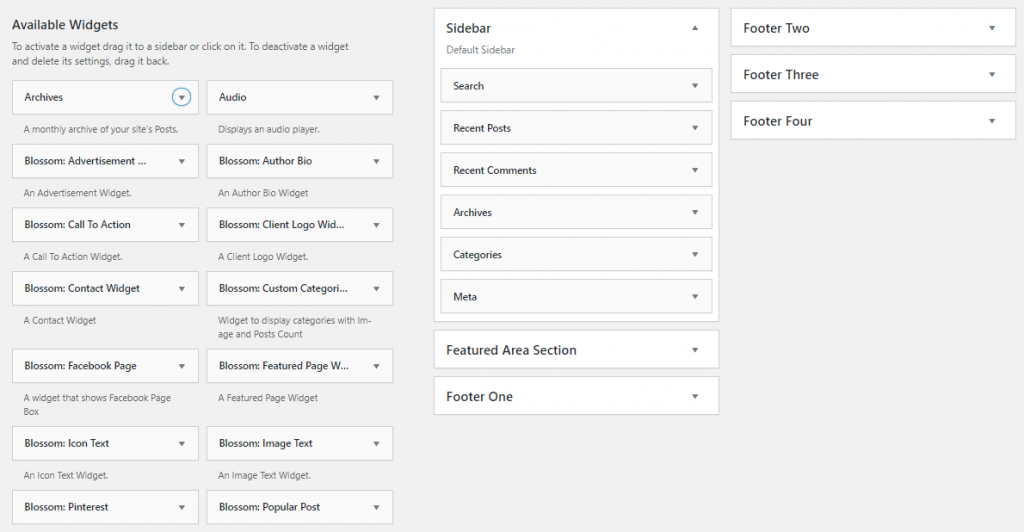Expand Recent Comments widget in Sidebar
1024x532 pixels.
pos(695,170)
